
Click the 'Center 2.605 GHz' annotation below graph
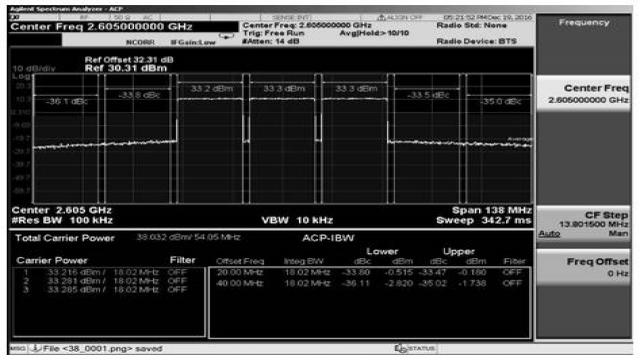62,210
